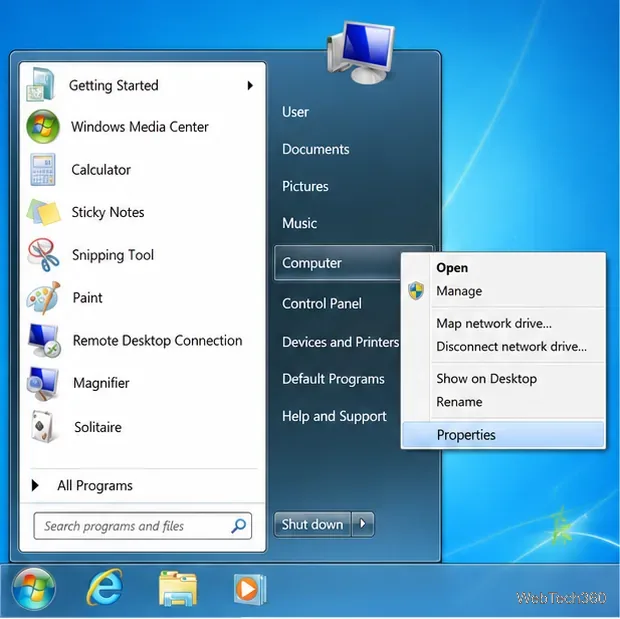The width and height of the screenshot is (620, 619).
Task: Launch Windows Media Center icon
Action: 43,127
